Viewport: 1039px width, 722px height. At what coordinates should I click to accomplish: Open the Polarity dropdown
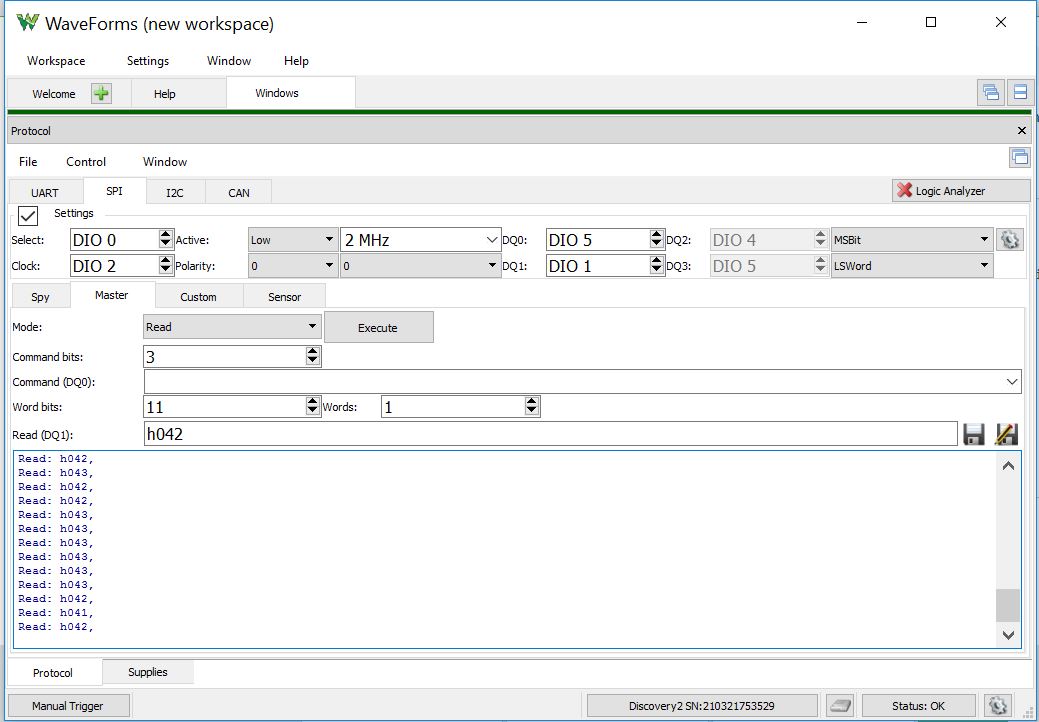(292, 266)
